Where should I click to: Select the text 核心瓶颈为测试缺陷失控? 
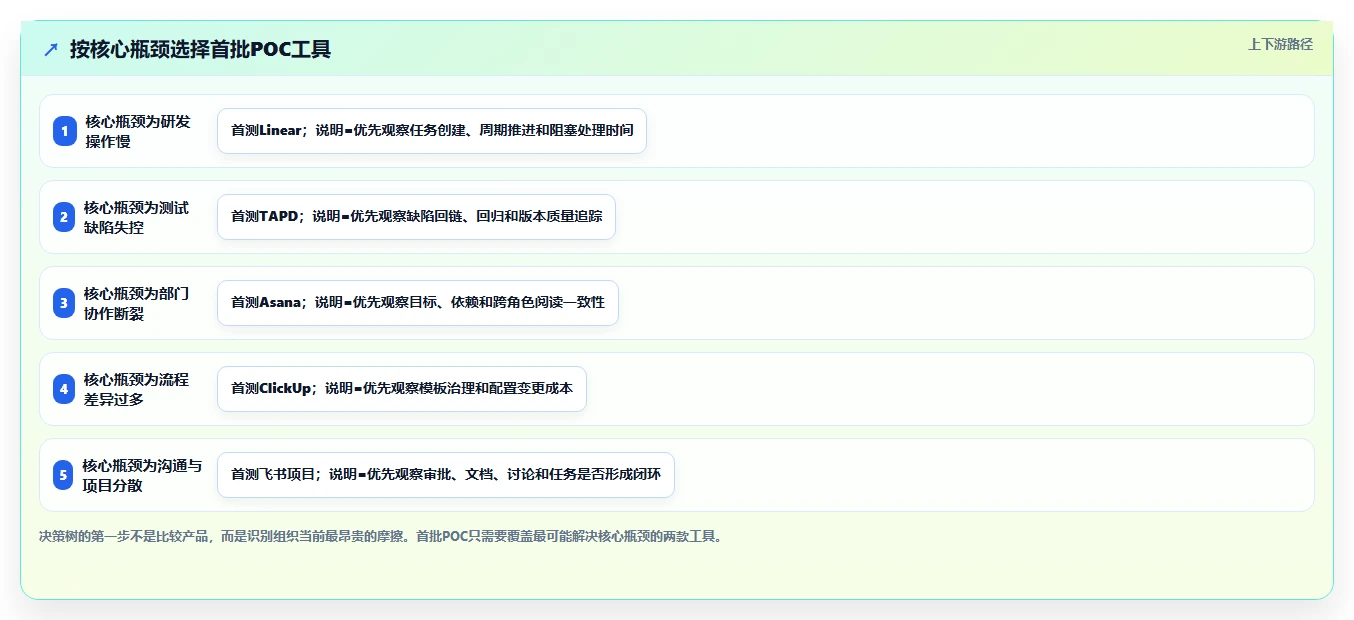(137, 217)
